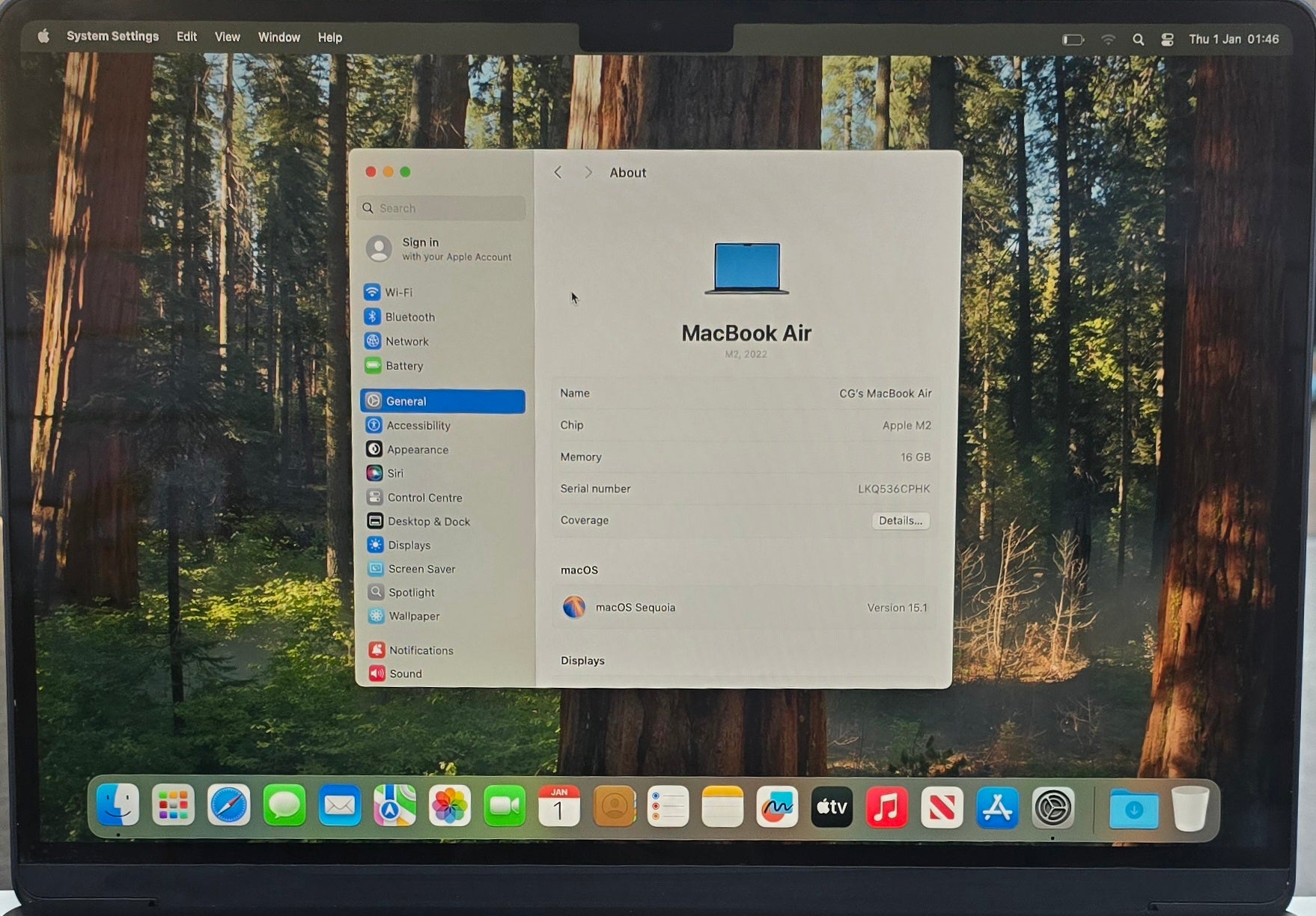1316x916 pixels.
Task: Open the Downloads folder in the Dock
Action: pyautogui.click(x=1133, y=808)
